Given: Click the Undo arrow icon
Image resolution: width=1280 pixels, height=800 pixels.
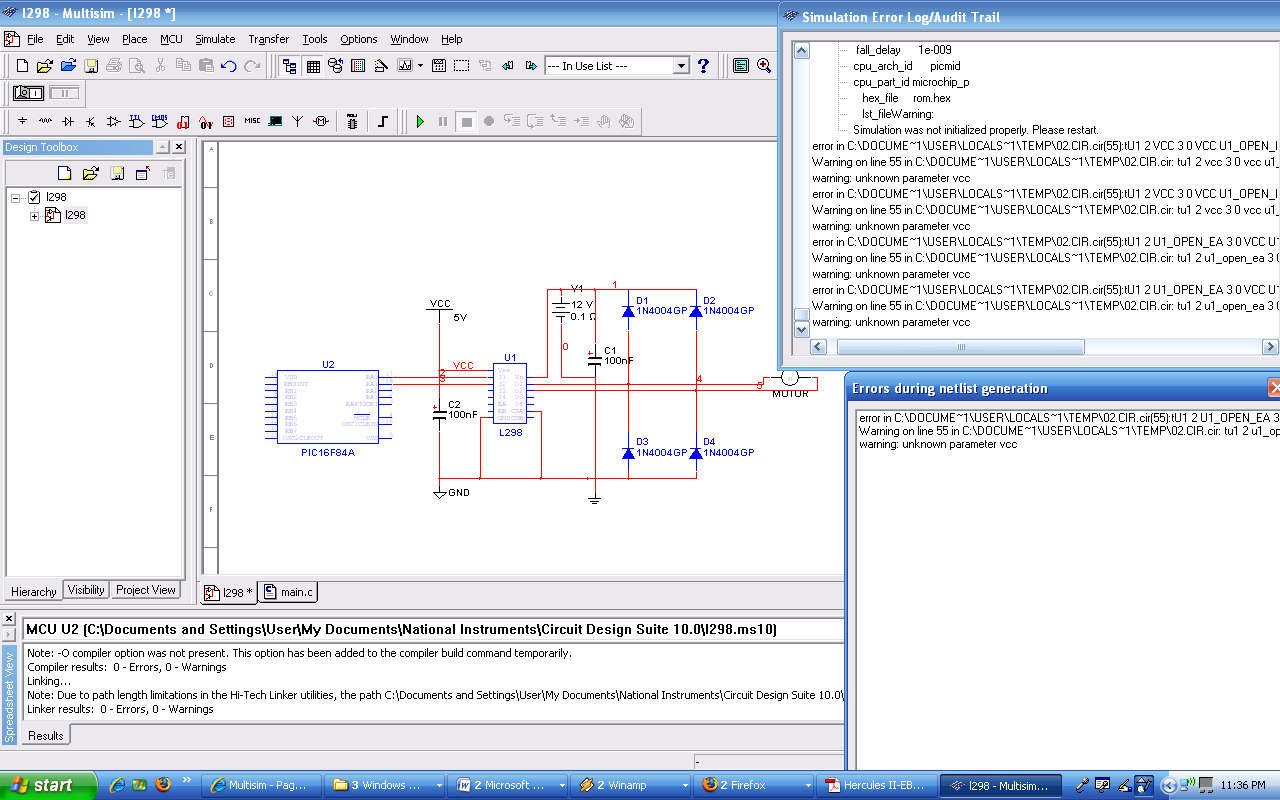Looking at the screenshot, I should 229,66.
